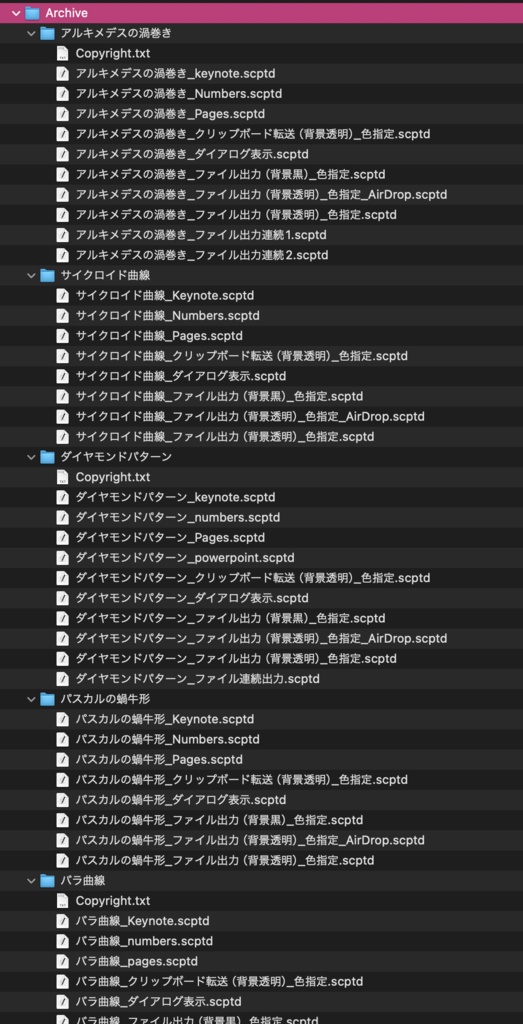This screenshot has width=523, height=1024.
Task: Select ダイヤモンドパターン_ファイル出力 (背景透明)_色指定_AirDrop.scptd
Action: [x=261, y=639]
